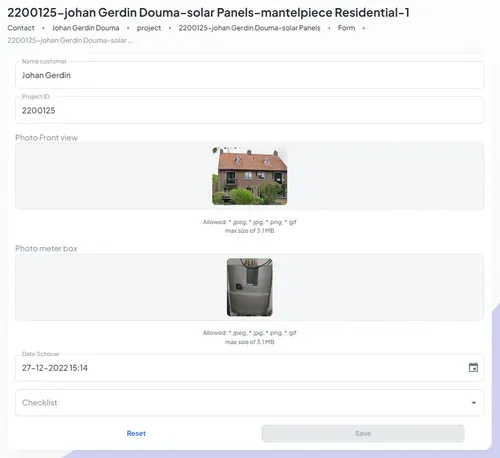Click the truncated last breadcrumb entry
The height and width of the screenshot is (458, 500).
(70, 40)
